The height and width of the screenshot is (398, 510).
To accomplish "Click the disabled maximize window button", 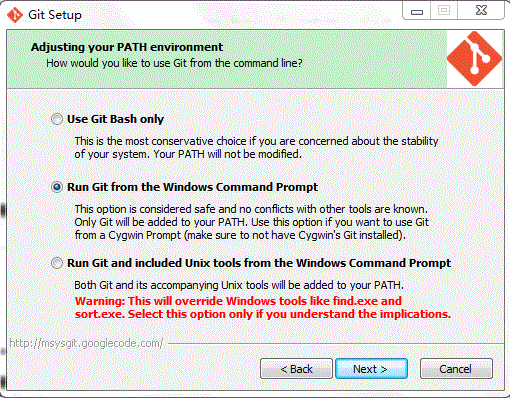I will pyautogui.click(x=444, y=11).
